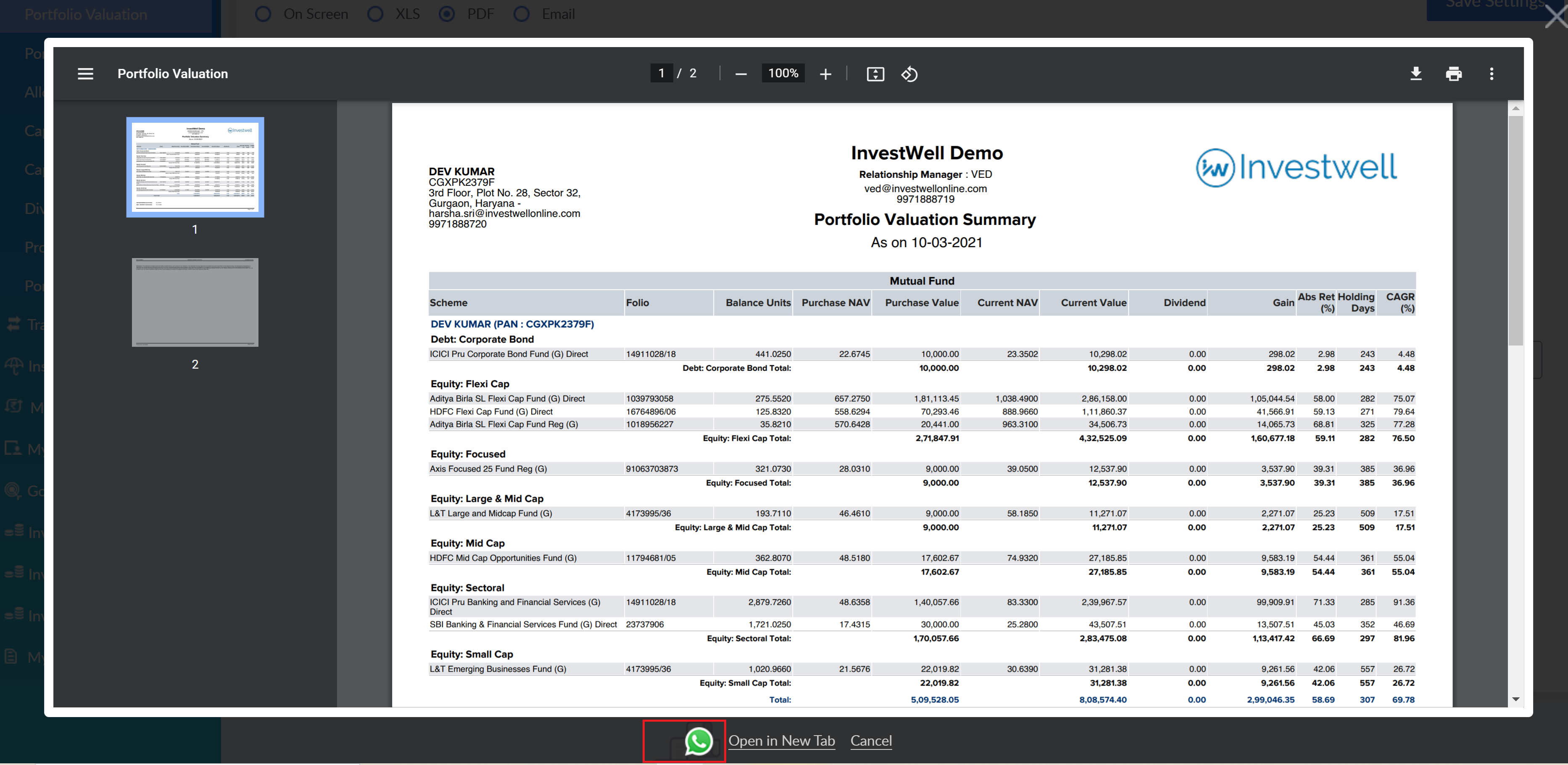
Task: Click the fit to page icon
Action: [875, 74]
